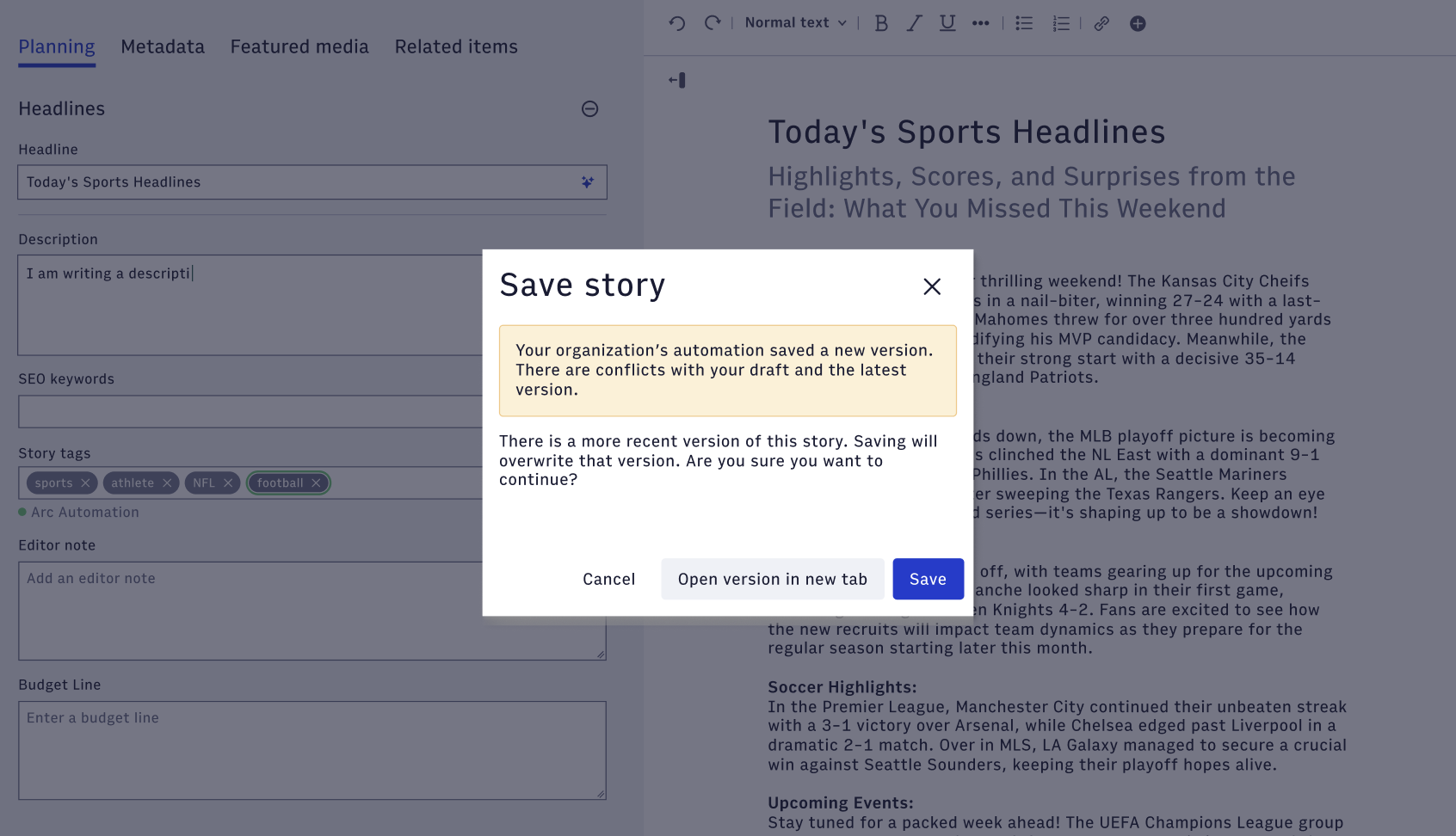Close the Save story dialog
Screen dimensions: 1456x836
tap(932, 286)
